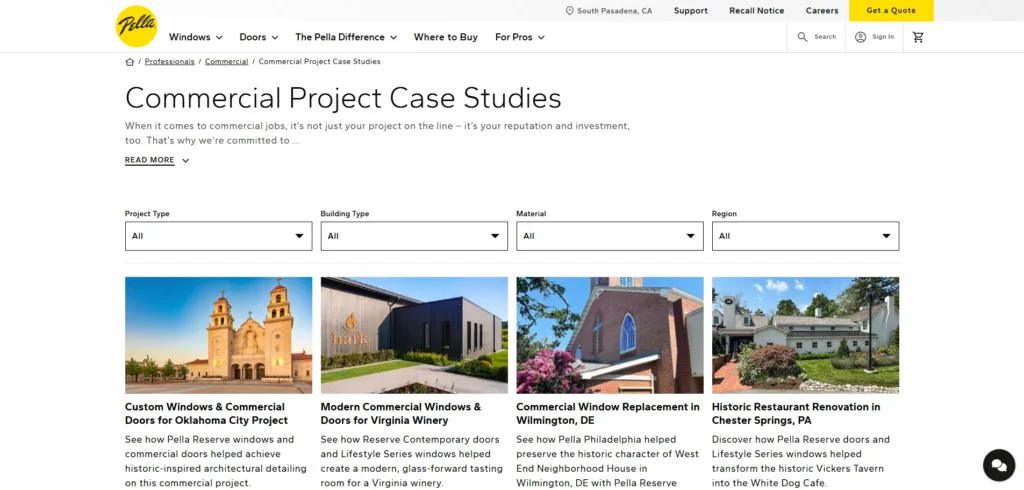Image resolution: width=1024 pixels, height=490 pixels.
Task: Expand the Project Type dropdown
Action: coord(218,236)
